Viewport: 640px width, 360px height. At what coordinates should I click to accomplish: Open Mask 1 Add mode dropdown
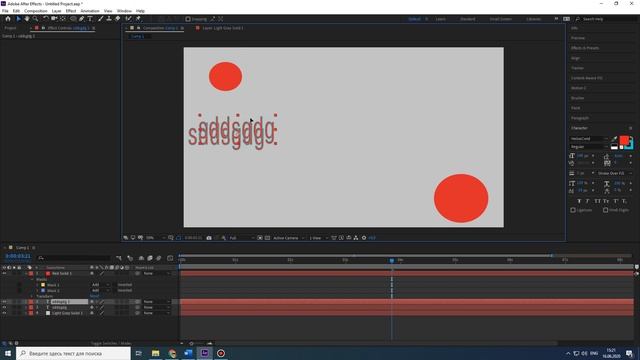[x=100, y=284]
